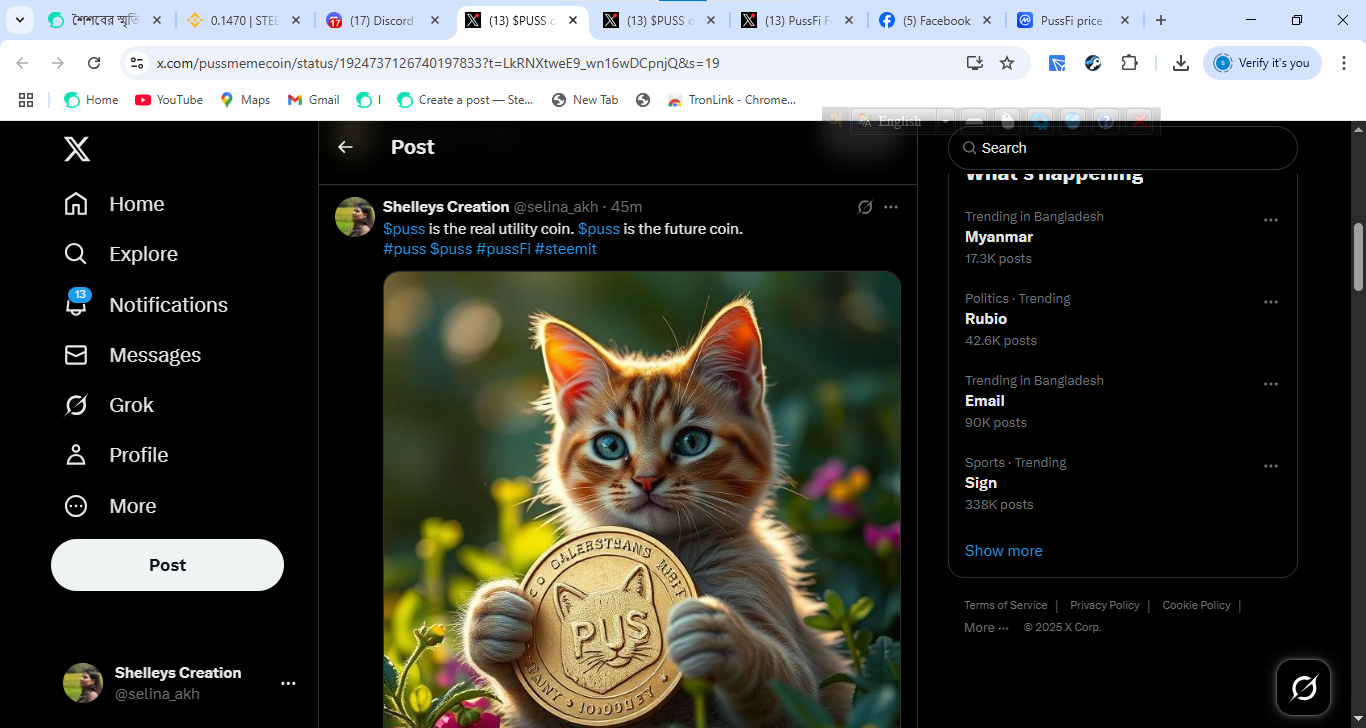Open the Chrome Downloads icon
This screenshot has width=1366, height=728.
1181,63
